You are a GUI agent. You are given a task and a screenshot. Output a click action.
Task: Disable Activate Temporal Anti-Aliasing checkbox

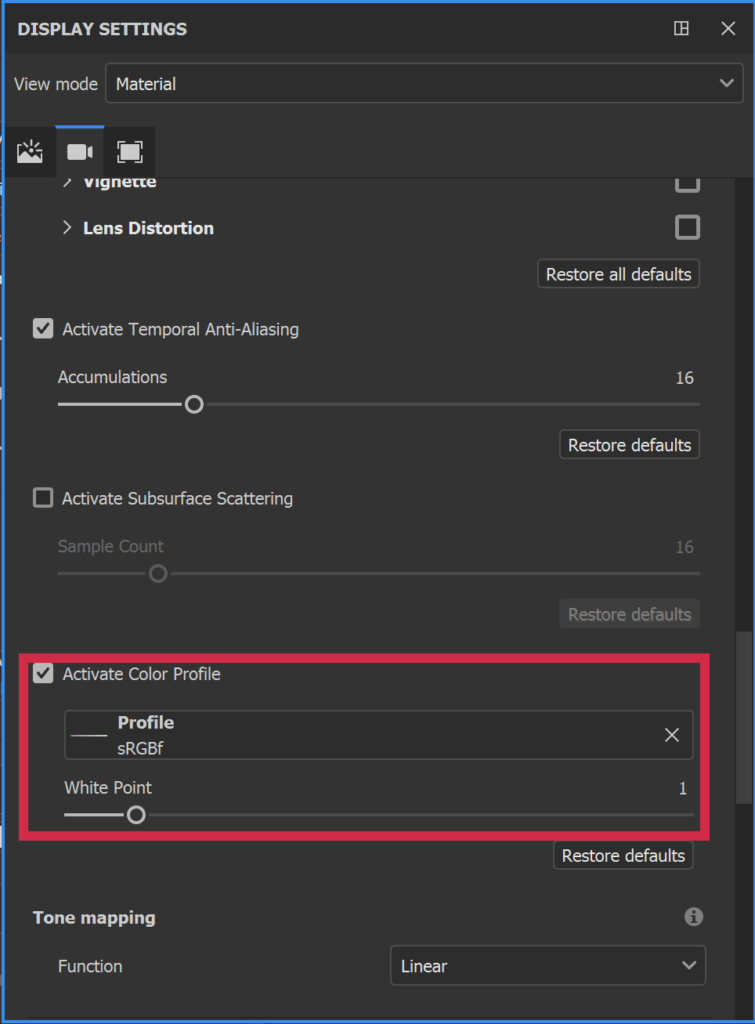coord(43,328)
